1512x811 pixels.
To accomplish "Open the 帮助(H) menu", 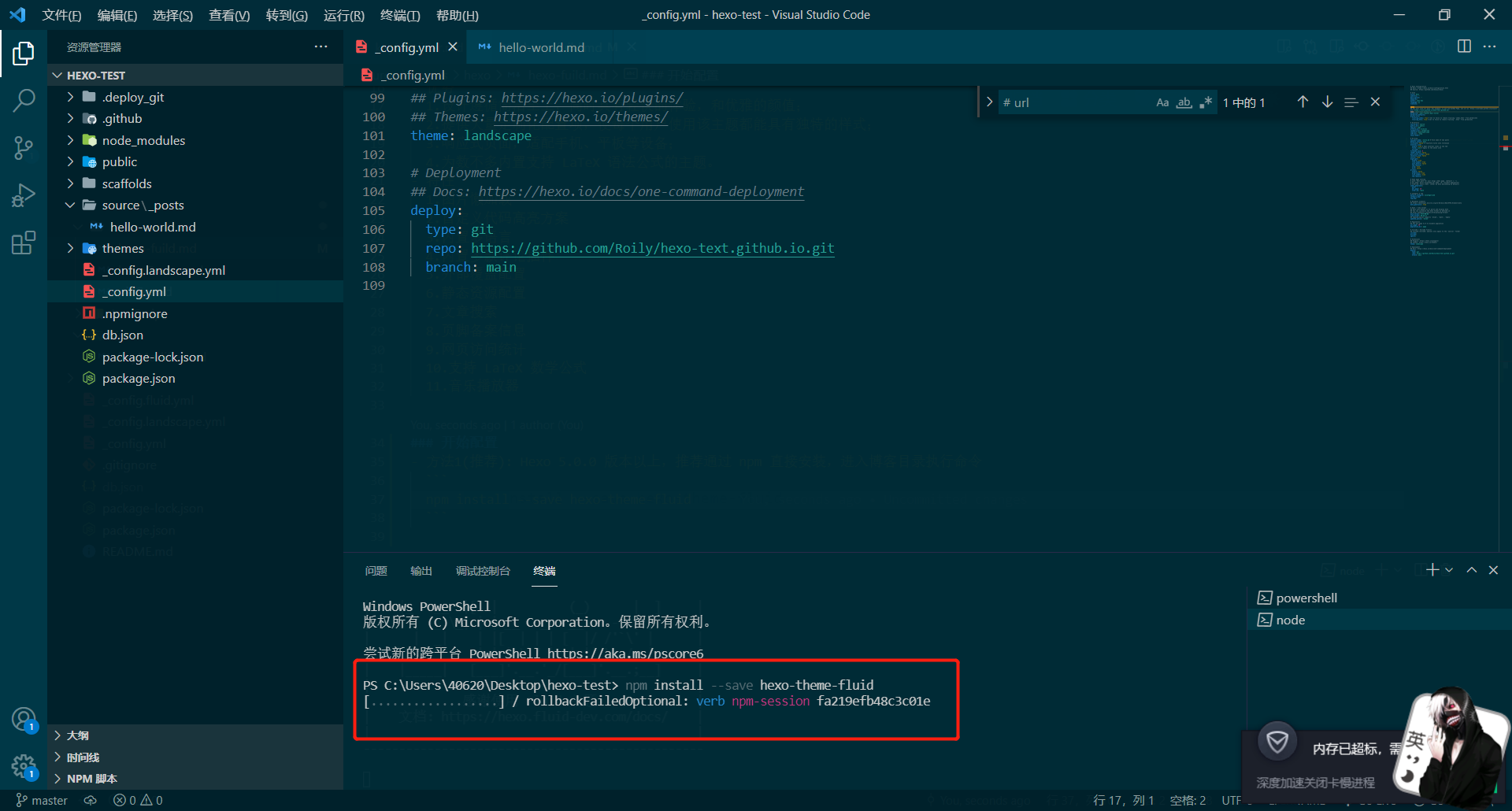I will point(458,15).
